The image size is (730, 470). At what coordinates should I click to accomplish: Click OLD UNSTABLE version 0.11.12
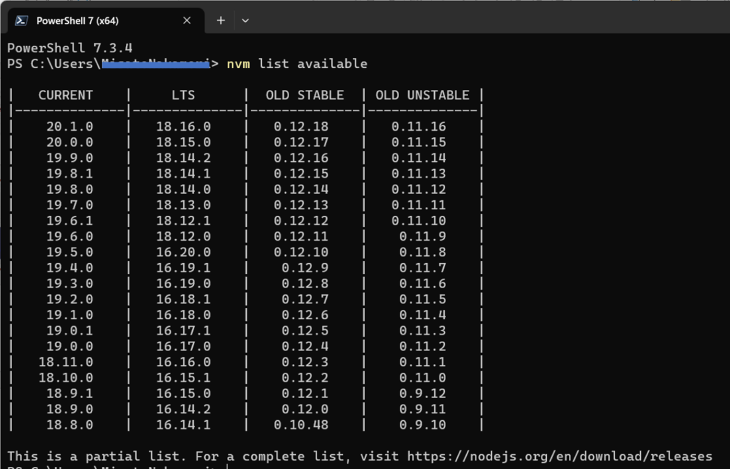point(419,190)
